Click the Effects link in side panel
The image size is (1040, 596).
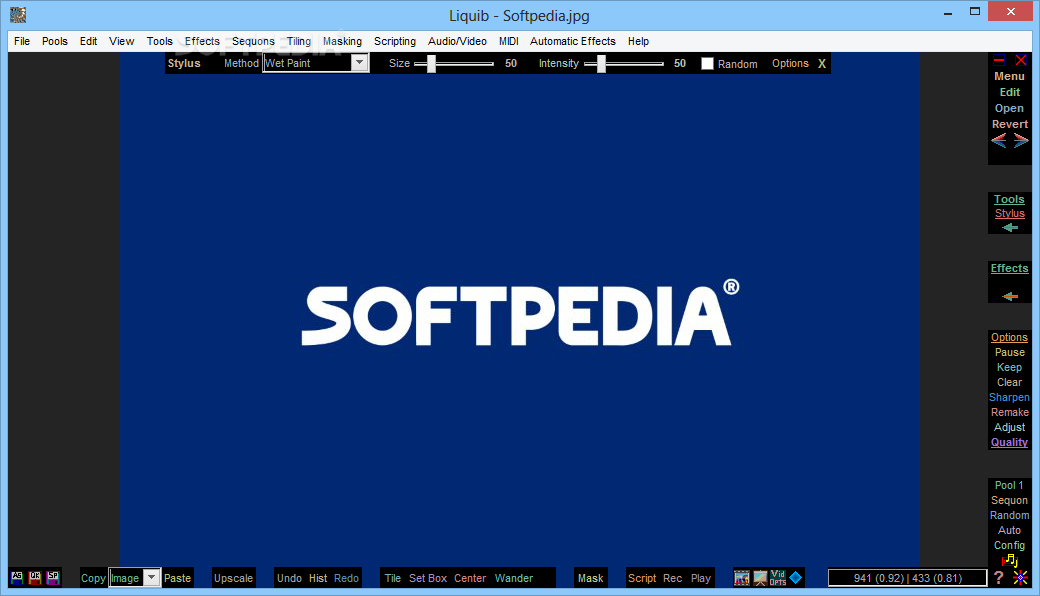point(1009,268)
